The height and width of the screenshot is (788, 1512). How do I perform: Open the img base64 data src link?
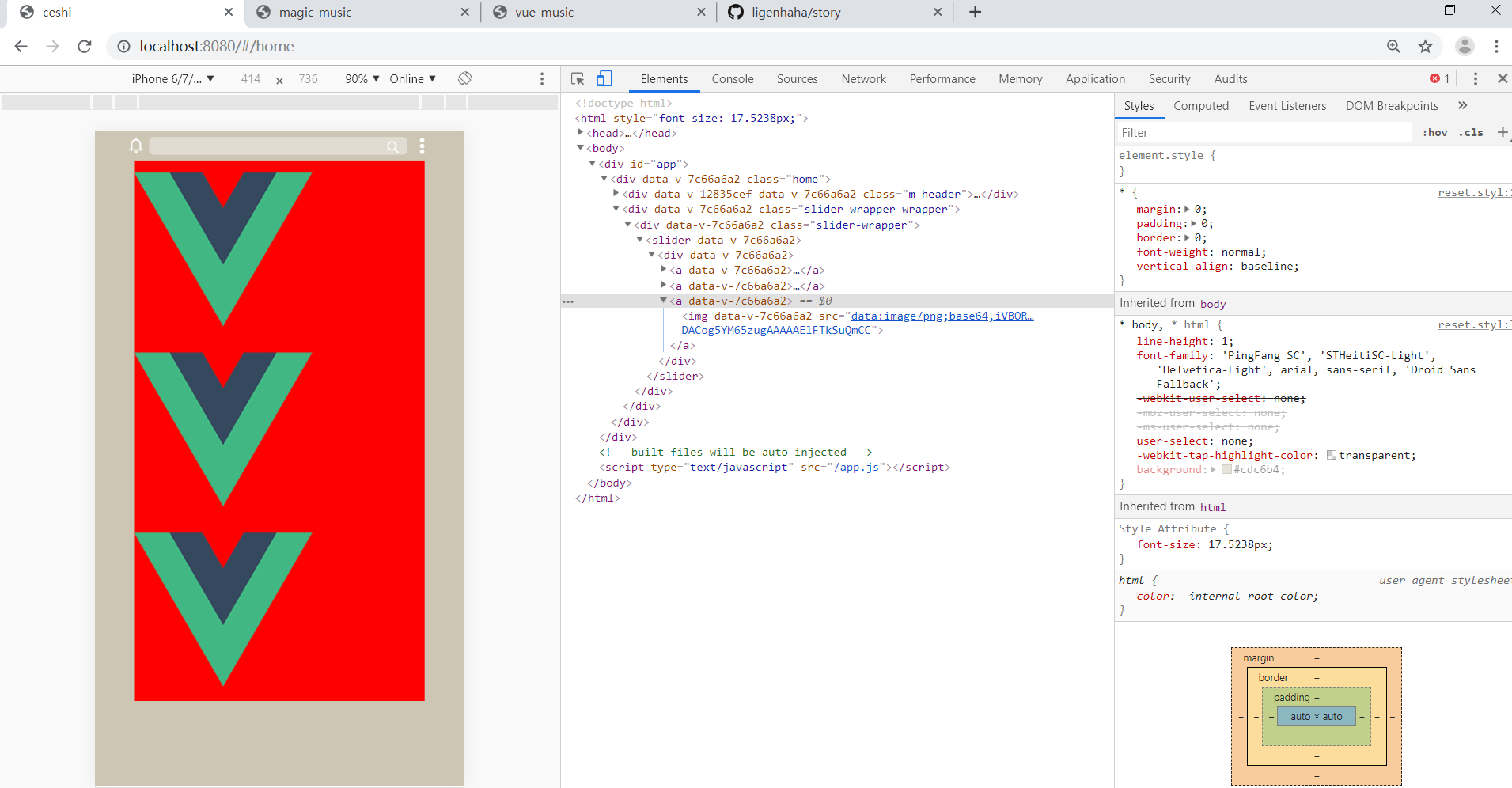coord(858,323)
